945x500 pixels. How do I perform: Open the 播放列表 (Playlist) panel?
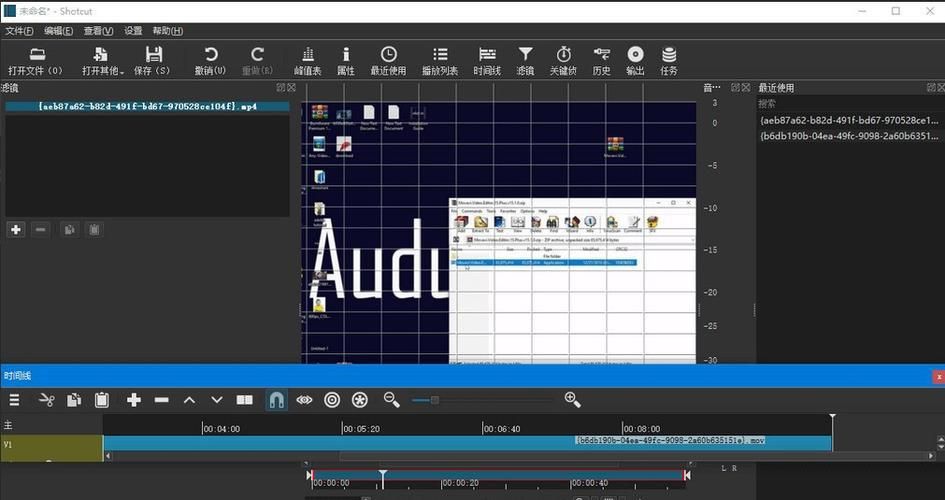(x=439, y=59)
